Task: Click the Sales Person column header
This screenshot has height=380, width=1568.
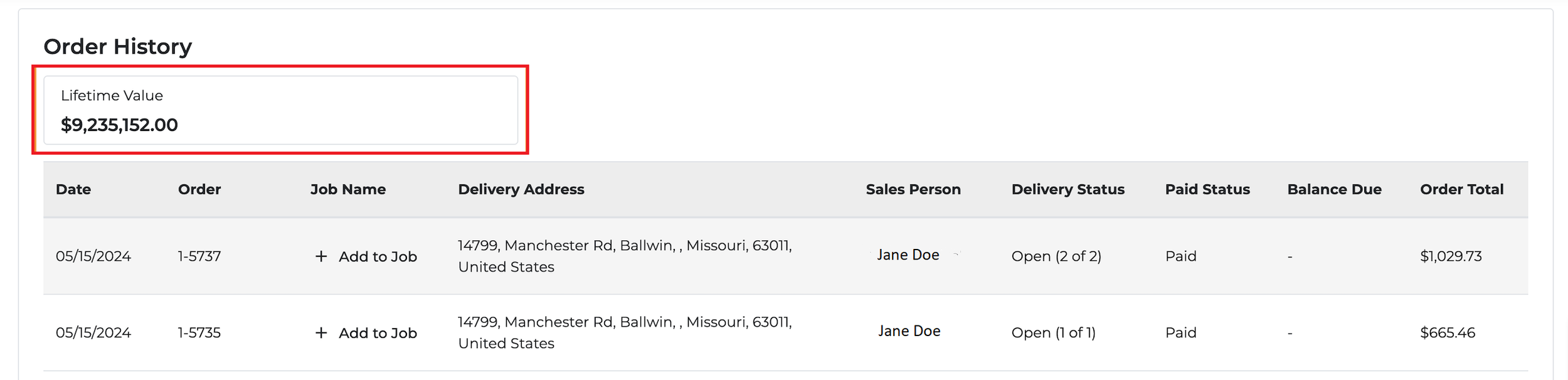Action: coord(913,189)
